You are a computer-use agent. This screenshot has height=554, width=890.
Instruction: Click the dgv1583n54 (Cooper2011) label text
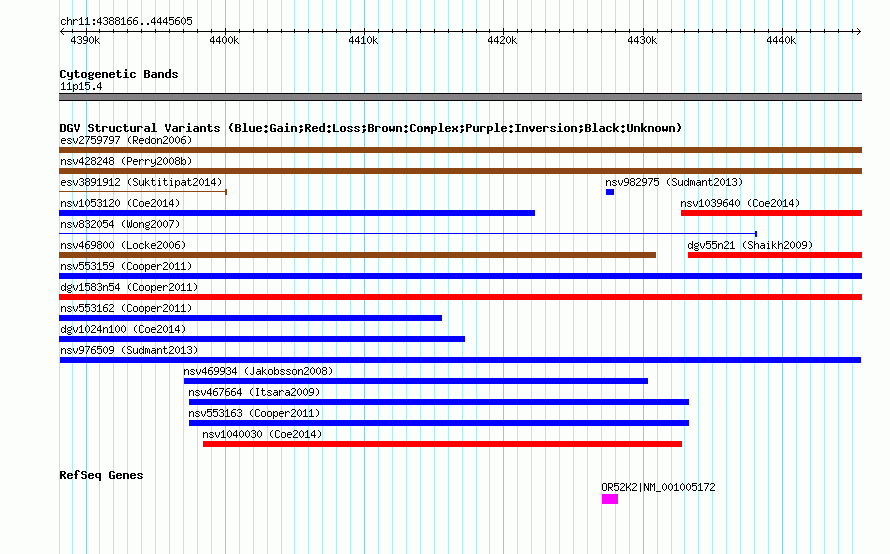pos(129,287)
